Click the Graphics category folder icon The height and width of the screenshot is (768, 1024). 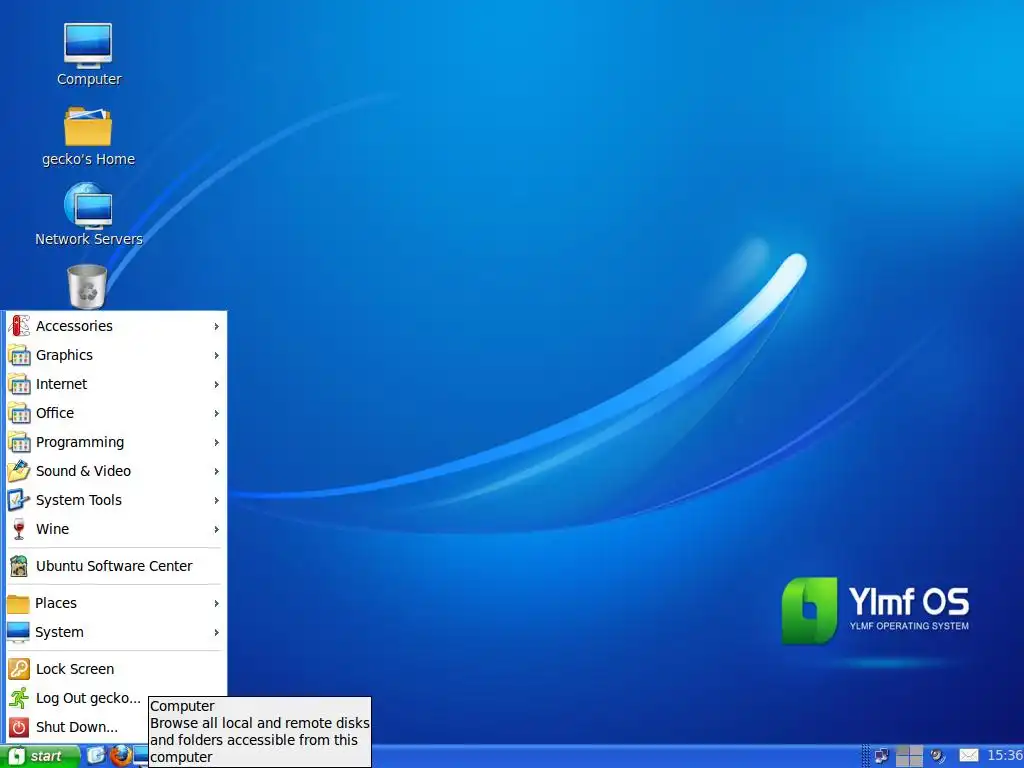pos(19,355)
